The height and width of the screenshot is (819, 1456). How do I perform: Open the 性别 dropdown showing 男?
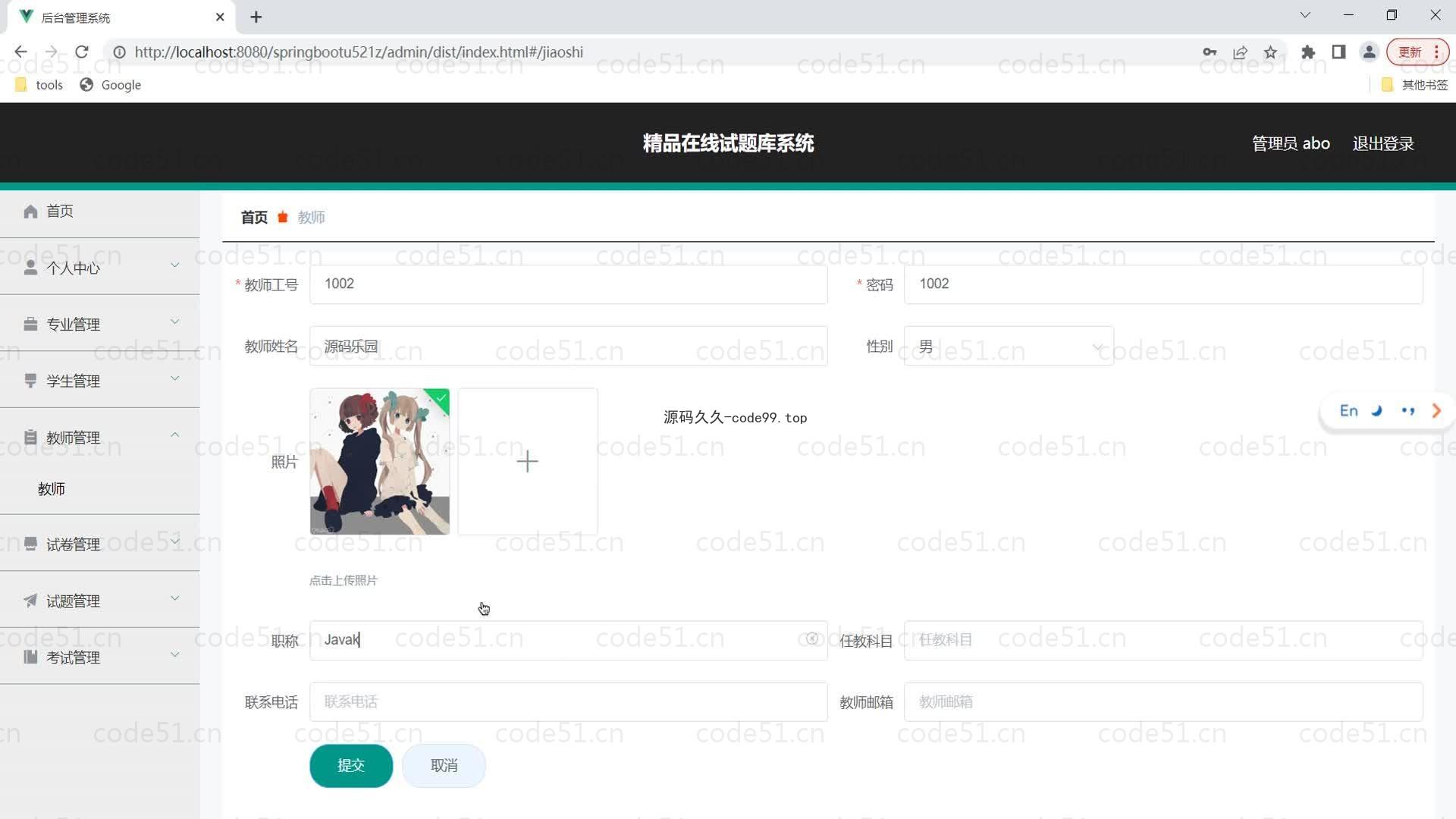[x=1009, y=347]
